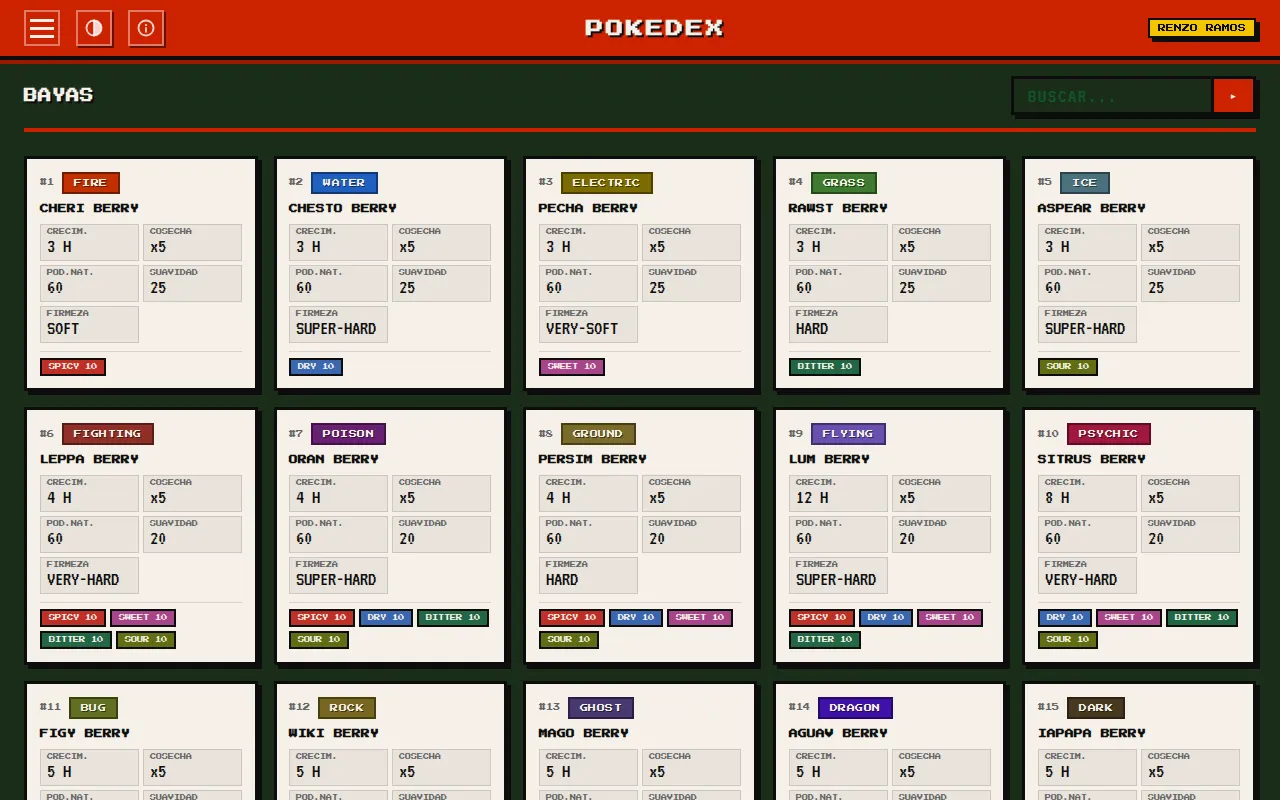
Task: Open the Chesto Berry card title
Action: click(x=343, y=208)
